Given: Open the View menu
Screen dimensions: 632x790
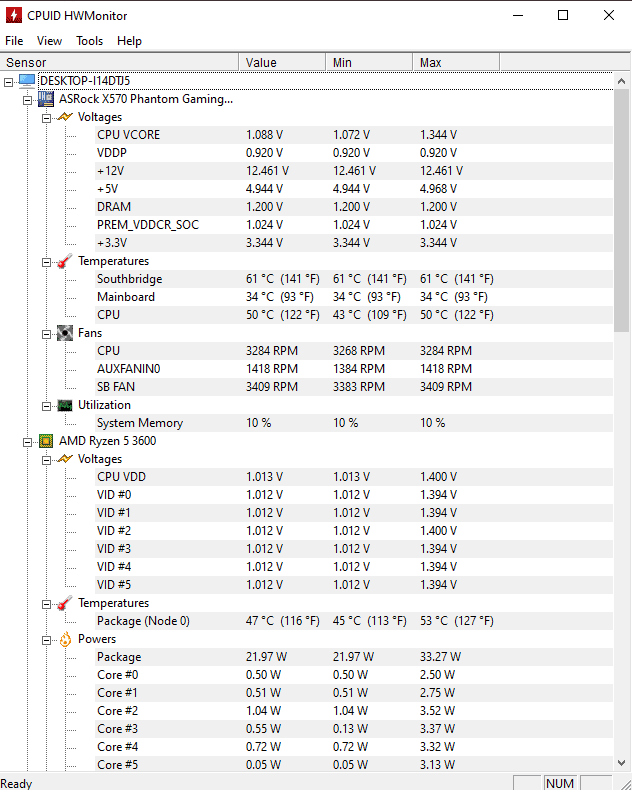Looking at the screenshot, I should [49, 41].
